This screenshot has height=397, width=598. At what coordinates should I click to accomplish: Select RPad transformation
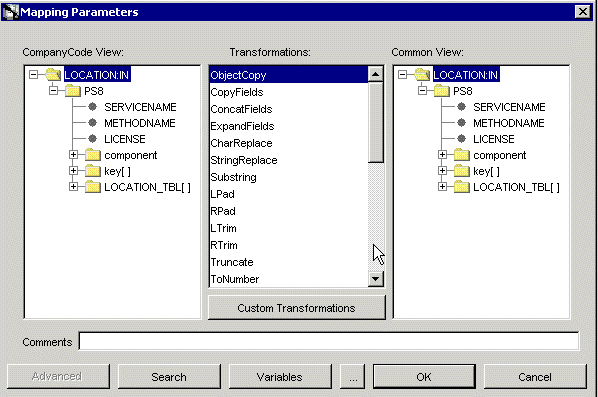coord(289,211)
